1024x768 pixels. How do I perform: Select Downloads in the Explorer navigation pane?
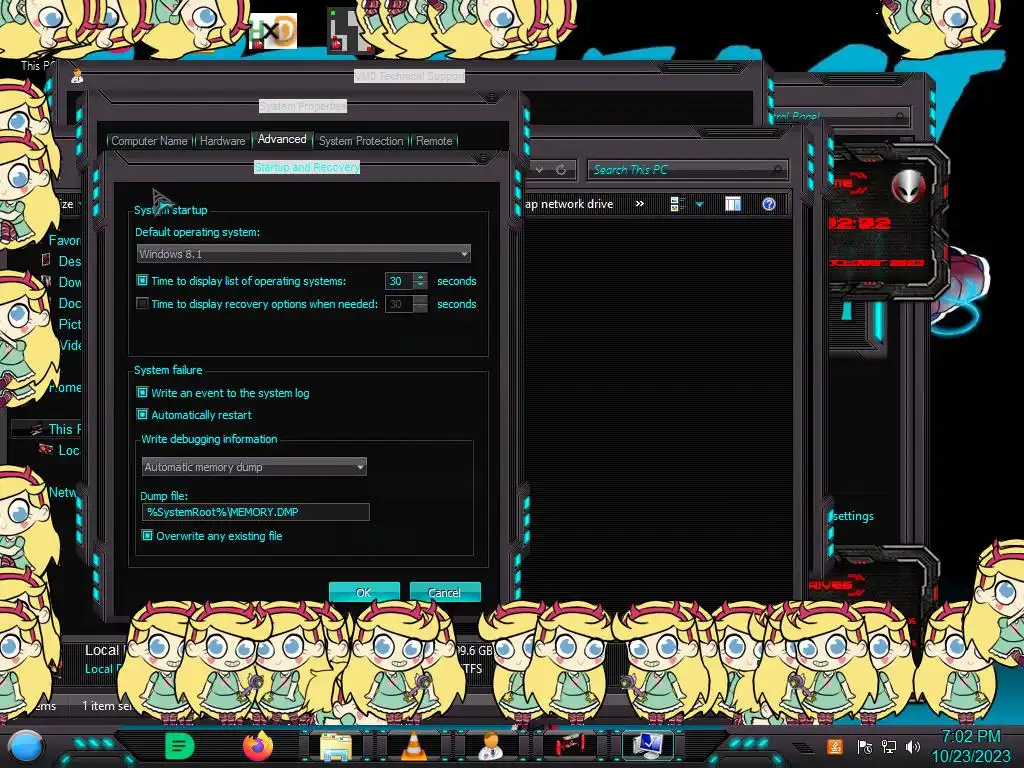click(x=69, y=282)
